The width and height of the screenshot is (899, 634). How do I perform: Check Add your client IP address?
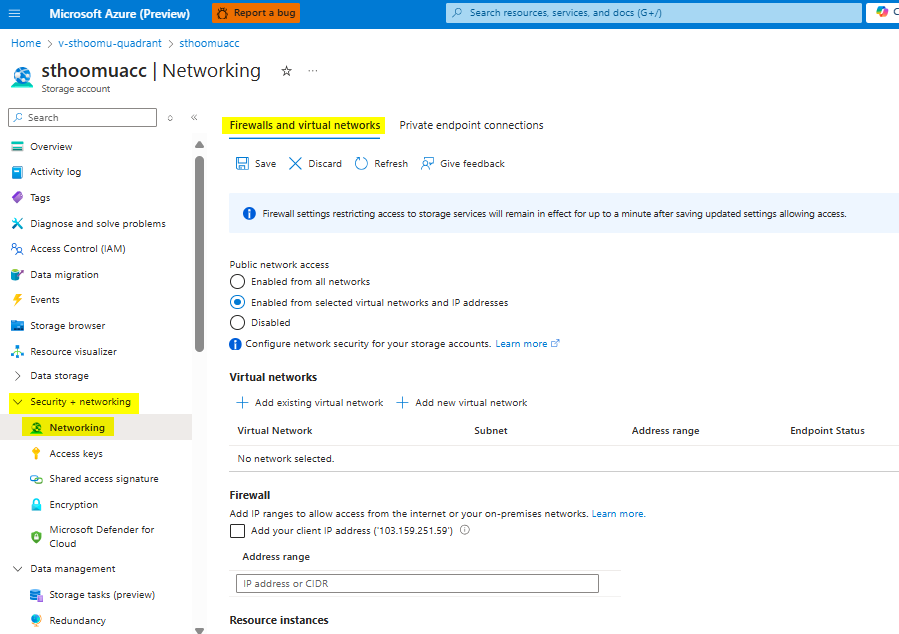(237, 531)
